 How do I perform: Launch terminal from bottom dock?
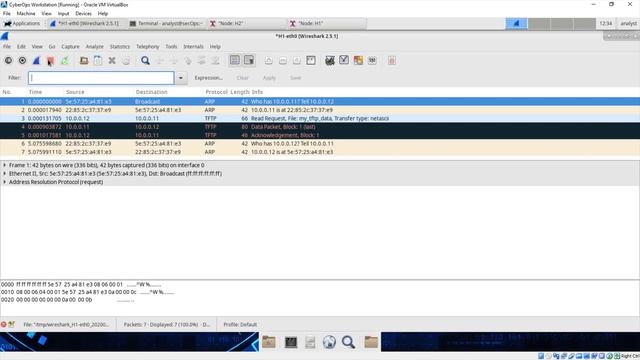click(291, 342)
